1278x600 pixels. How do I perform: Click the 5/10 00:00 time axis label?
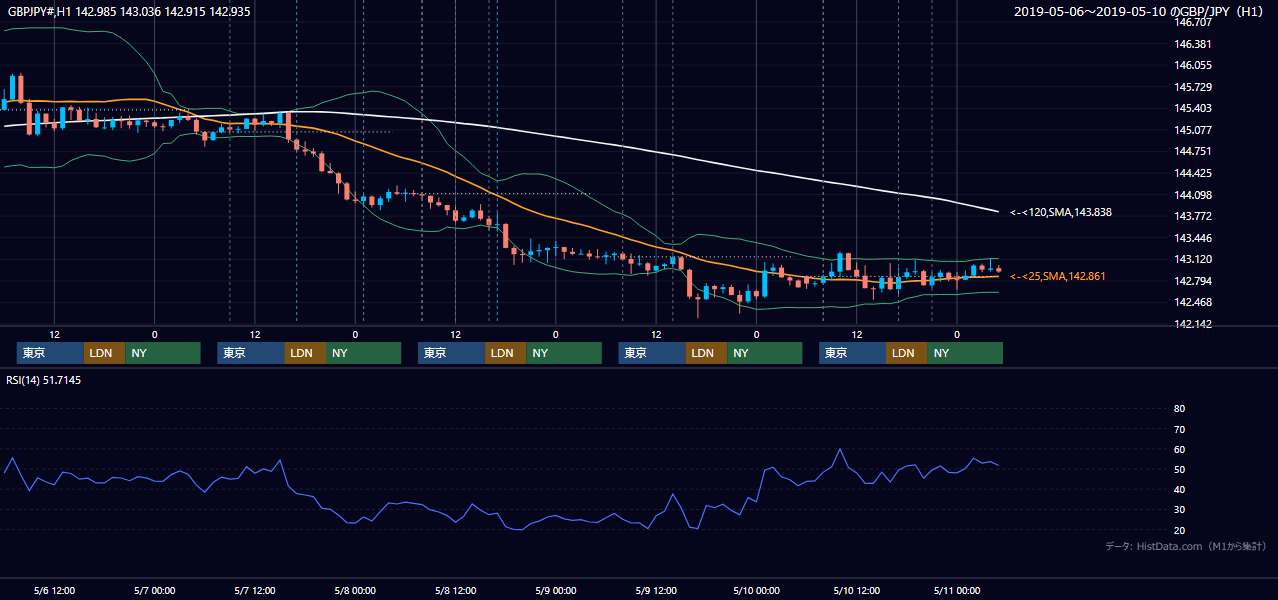click(x=756, y=590)
